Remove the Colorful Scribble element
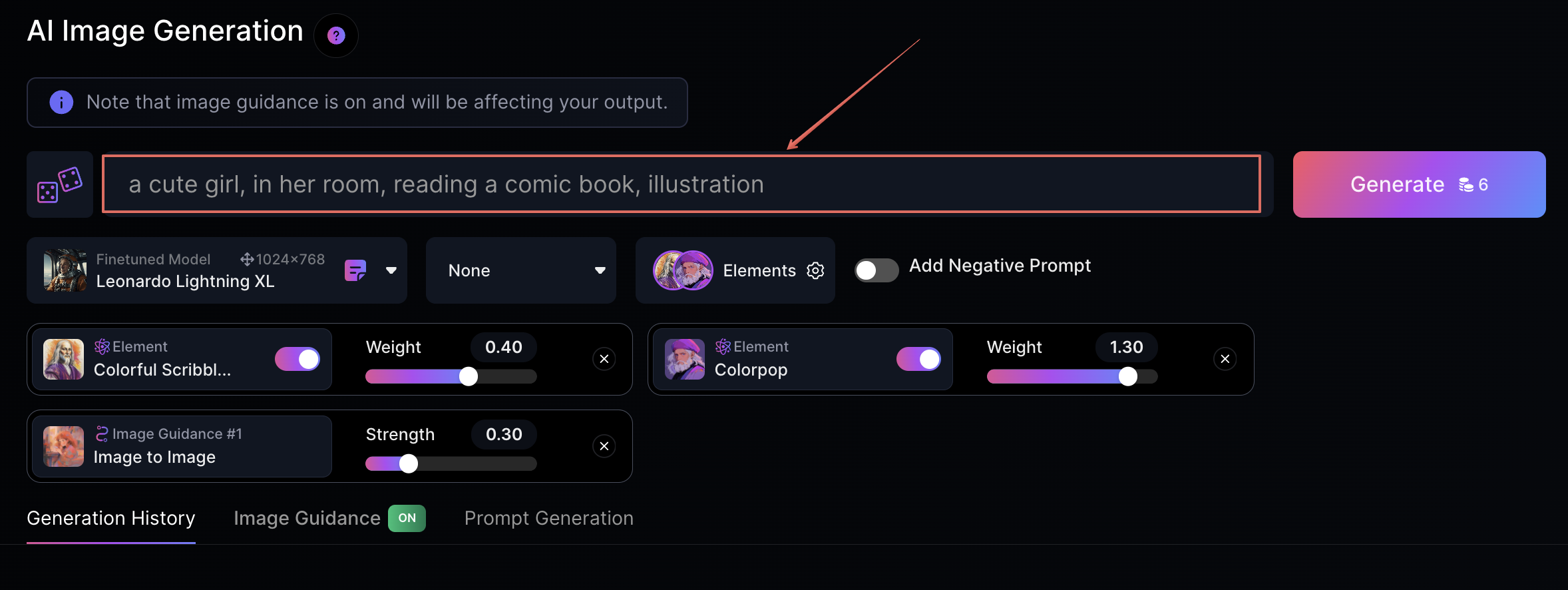Viewport: 1568px width, 590px height. point(604,359)
